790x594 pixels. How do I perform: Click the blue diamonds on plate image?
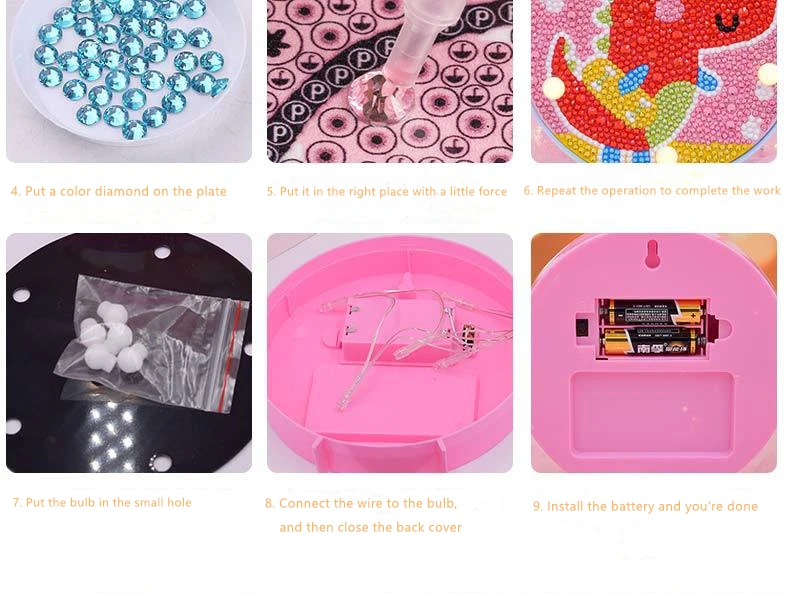129,81
